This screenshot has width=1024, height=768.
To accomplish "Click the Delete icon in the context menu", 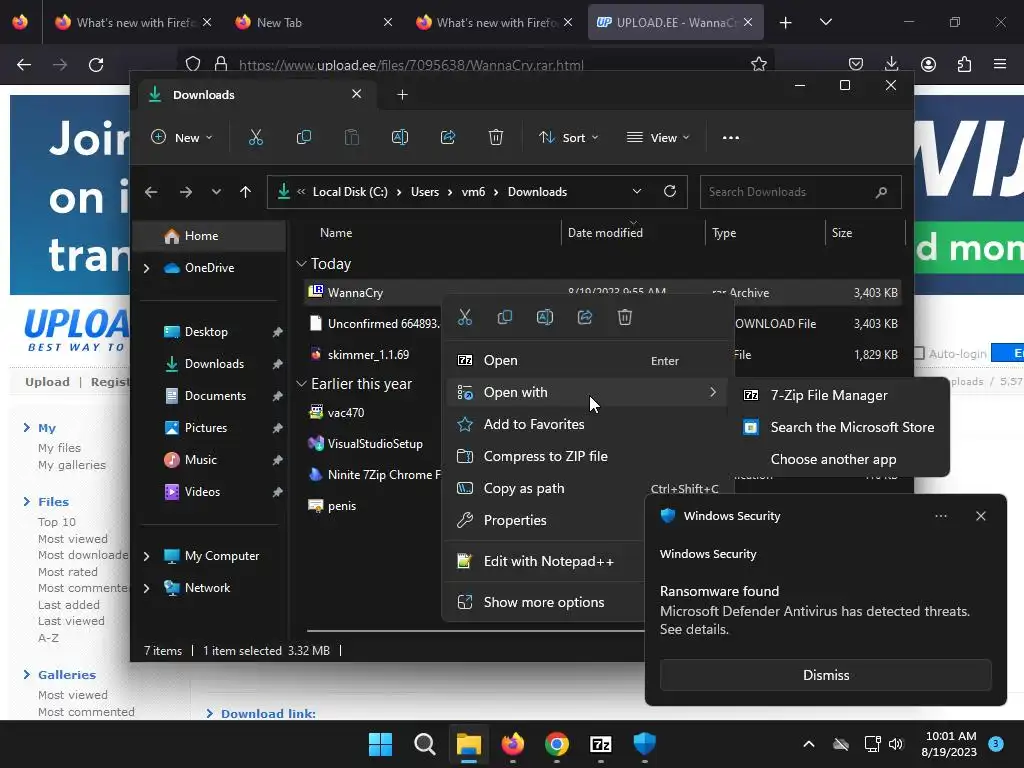I will 625,317.
